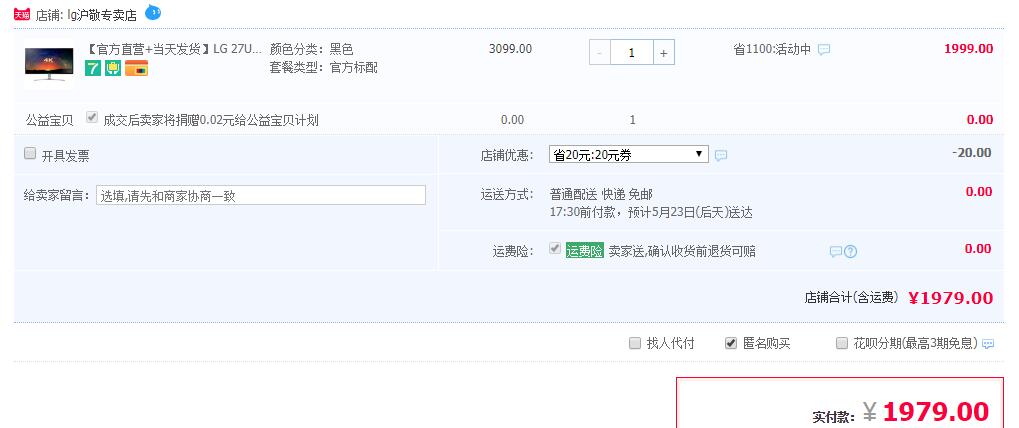Click the -20.00 coupon discount amount
The image size is (1019, 428).
click(972, 153)
